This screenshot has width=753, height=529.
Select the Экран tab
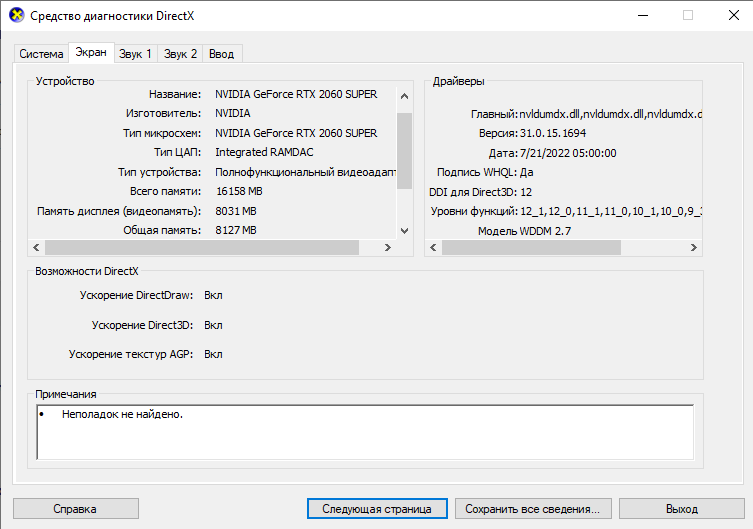coord(91,53)
